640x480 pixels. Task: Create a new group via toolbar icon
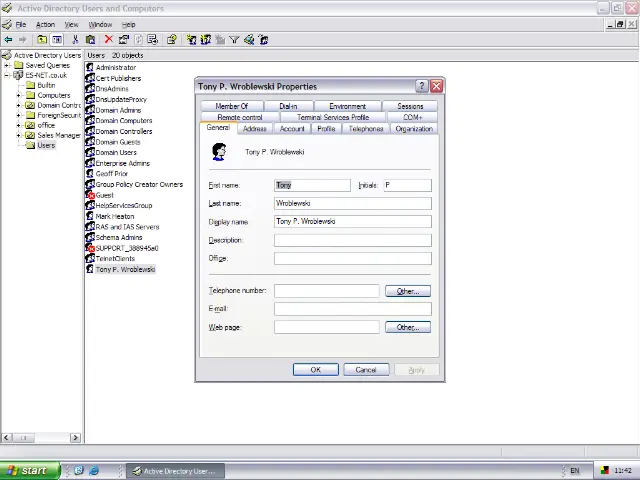206,40
